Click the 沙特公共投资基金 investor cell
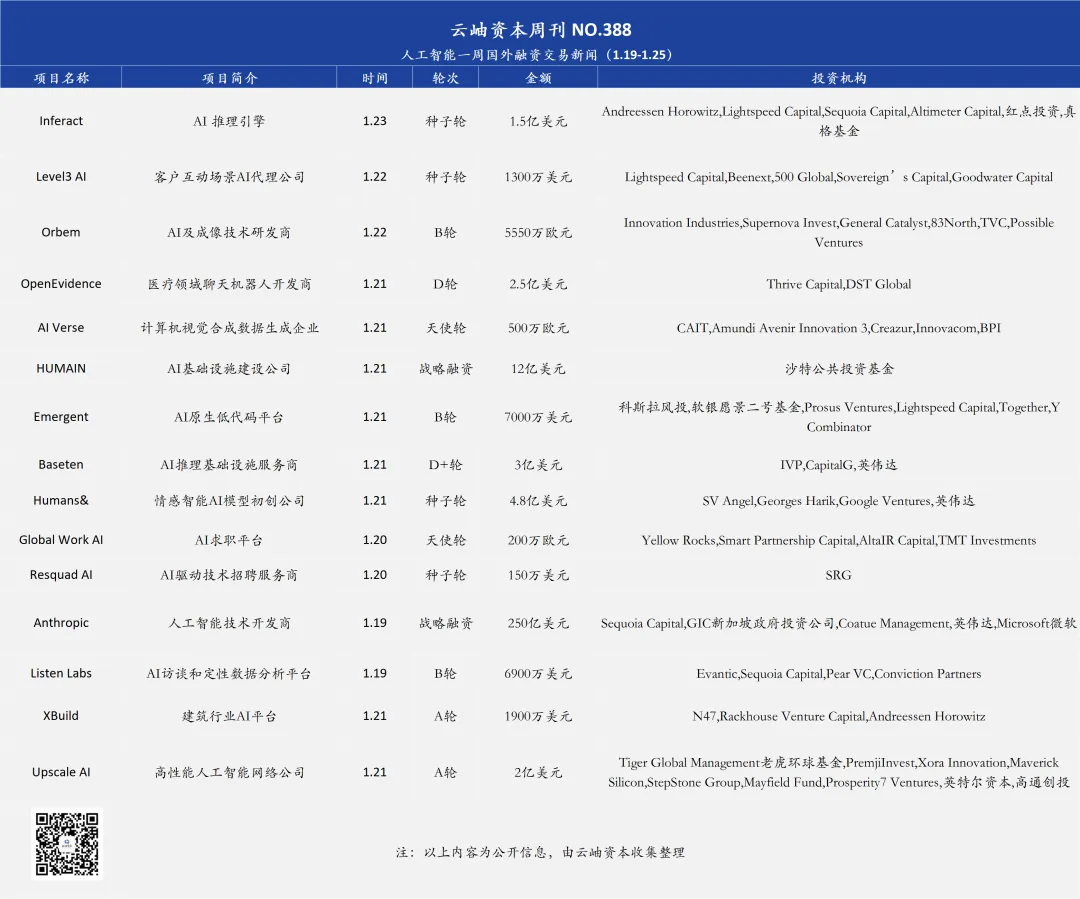Viewport: 1080px width, 899px height. pyautogui.click(x=838, y=369)
